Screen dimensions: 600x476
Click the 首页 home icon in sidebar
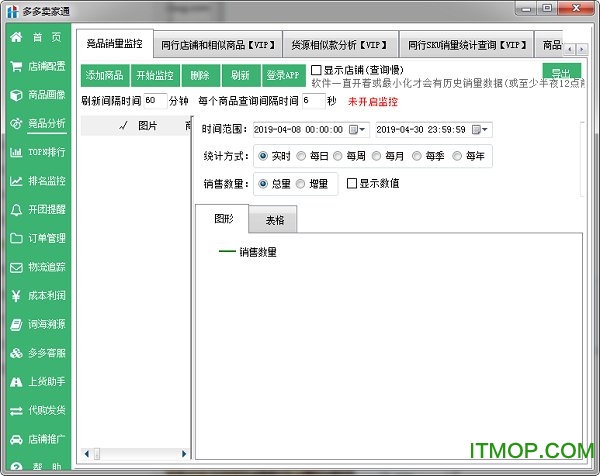click(x=16, y=38)
